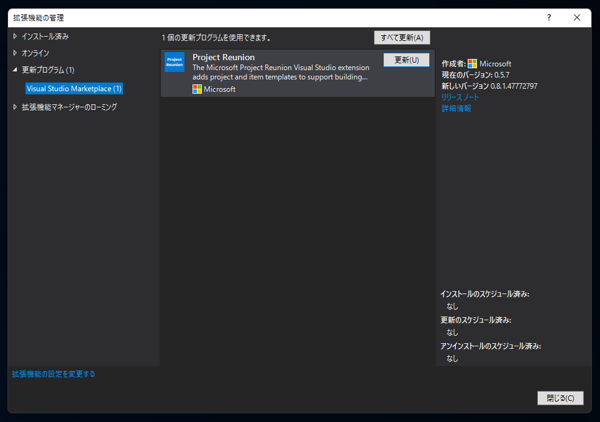Select the インストール済み category
Viewport: 600px width, 422px height.
click(x=45, y=36)
